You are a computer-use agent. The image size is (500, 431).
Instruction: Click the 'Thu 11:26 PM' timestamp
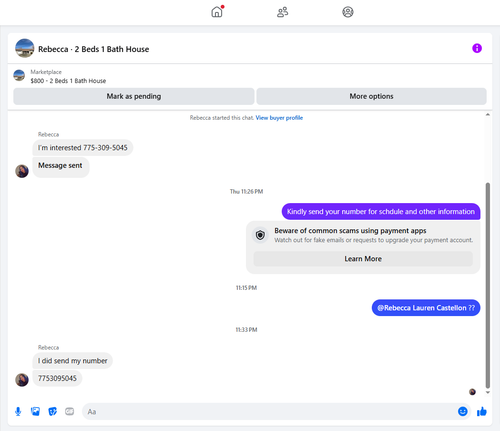pyautogui.click(x=246, y=191)
